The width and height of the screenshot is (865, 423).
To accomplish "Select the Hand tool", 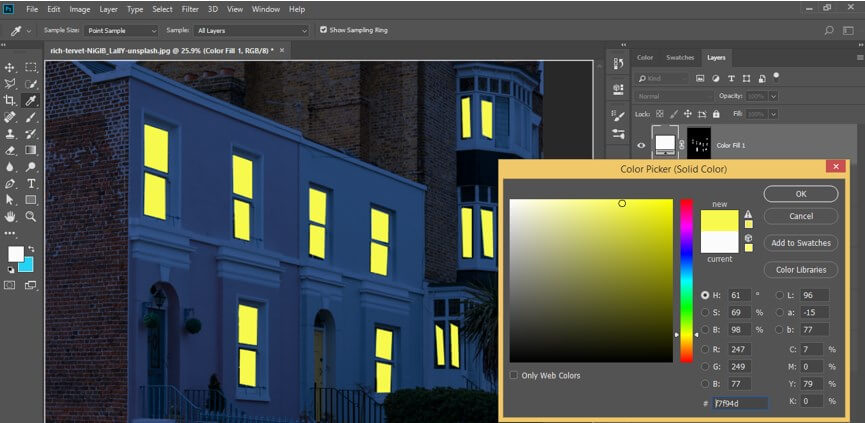I will point(9,217).
